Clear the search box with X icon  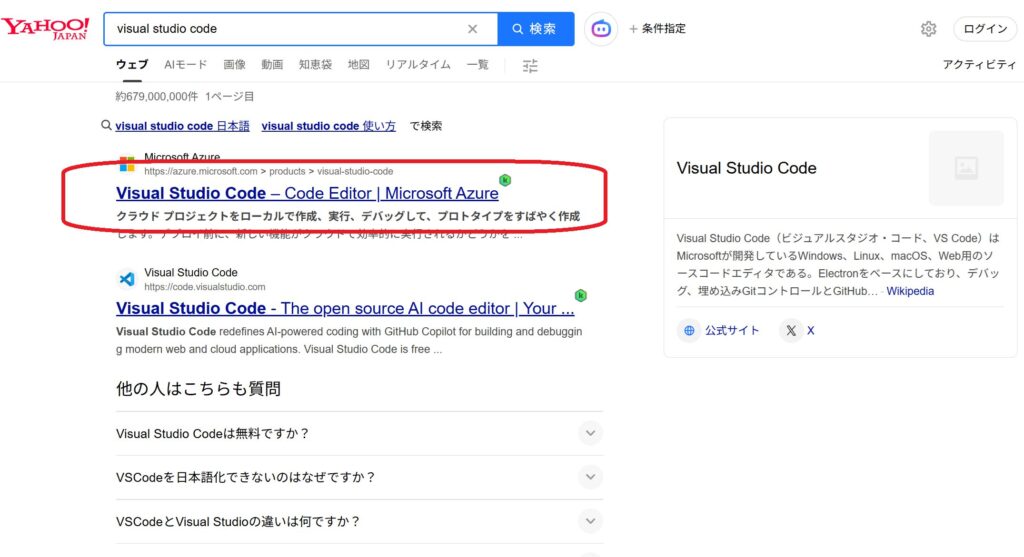tap(472, 29)
